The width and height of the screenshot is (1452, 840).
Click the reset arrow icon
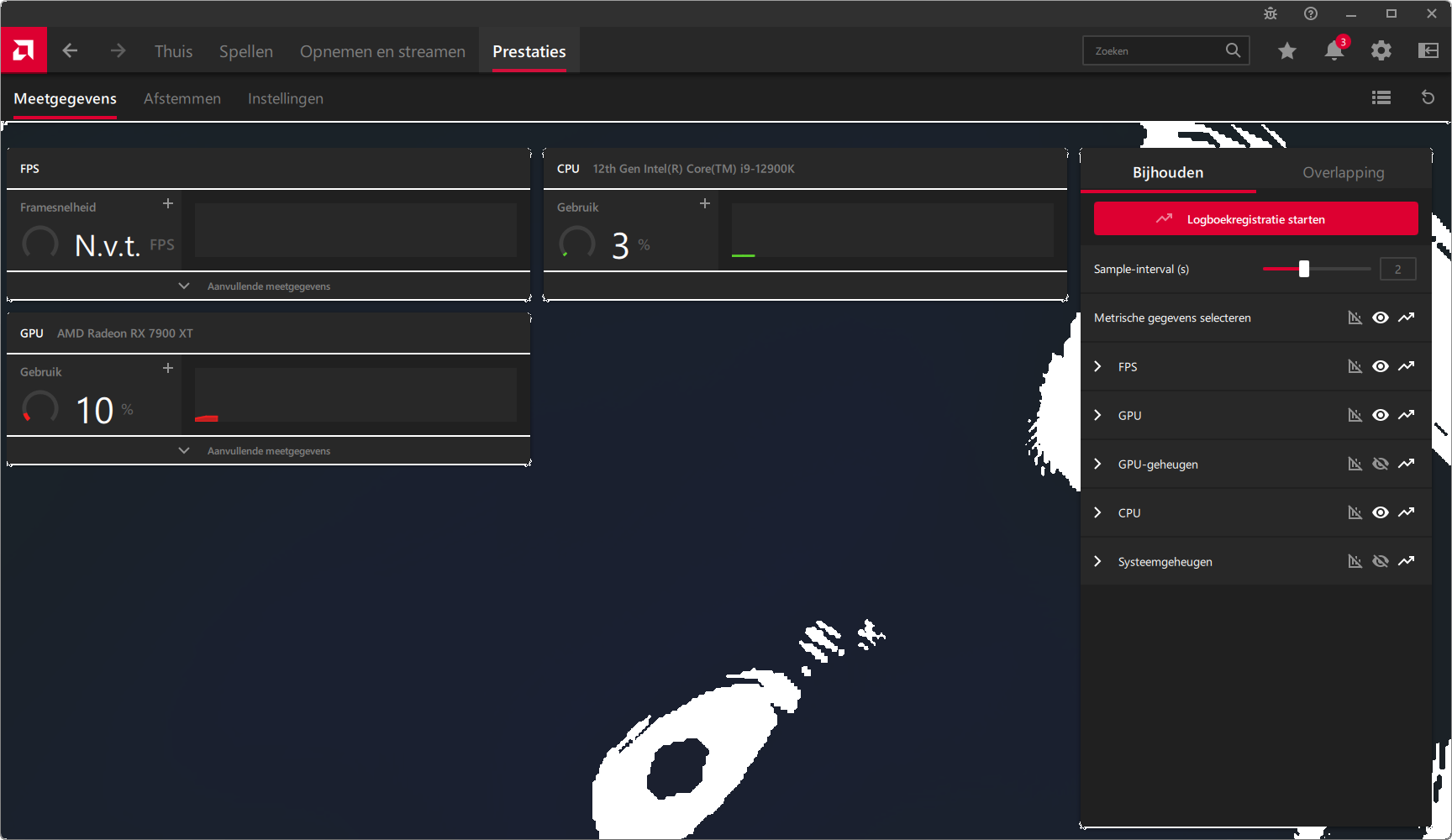tap(1428, 98)
